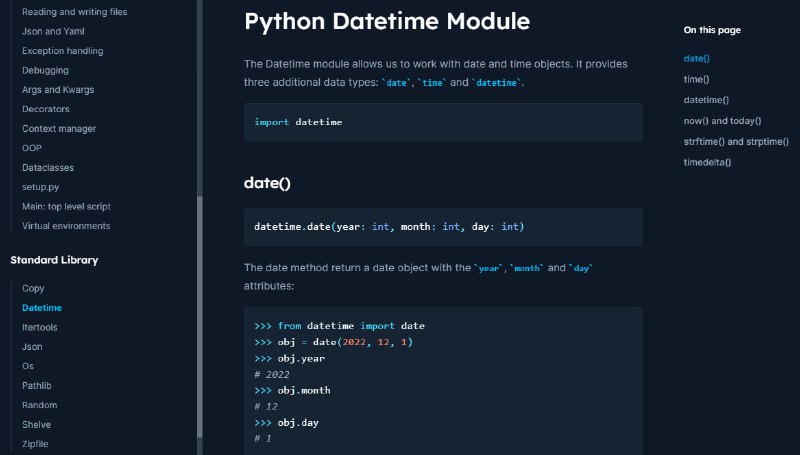Open the Exception handling page
Screen dimensions: 800x455
[x=63, y=50]
